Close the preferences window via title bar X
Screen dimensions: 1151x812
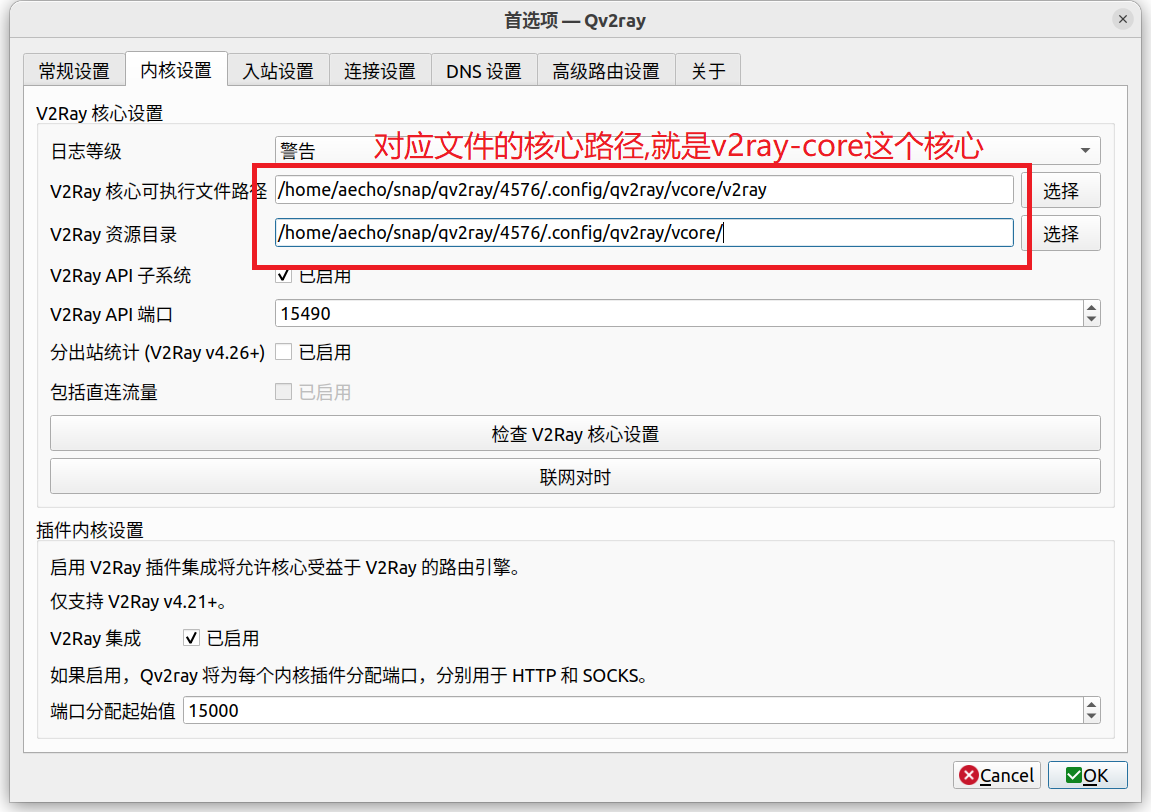click(x=1126, y=20)
